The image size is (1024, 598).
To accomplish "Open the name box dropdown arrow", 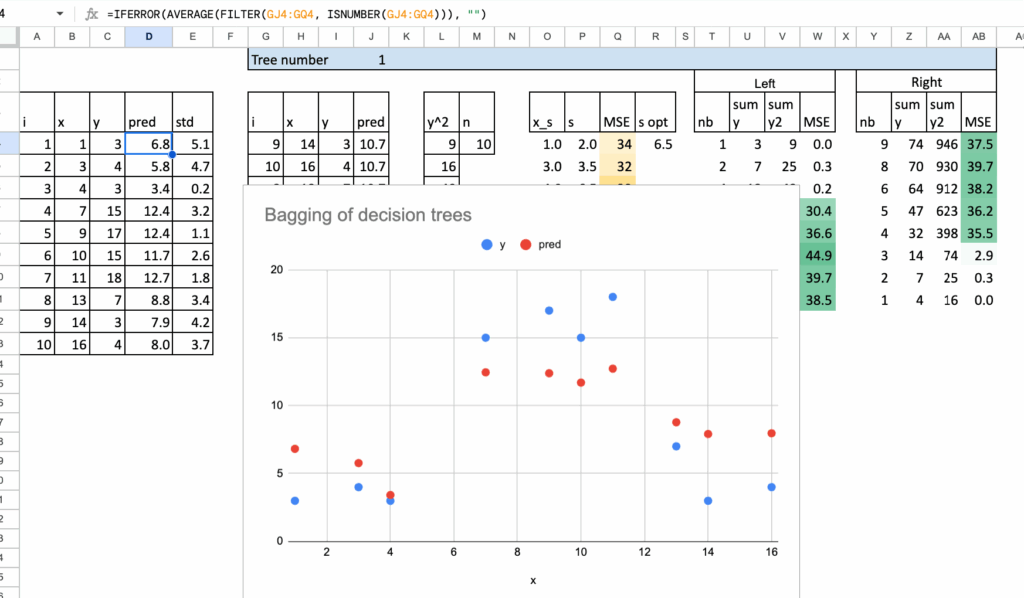I will [61, 14].
